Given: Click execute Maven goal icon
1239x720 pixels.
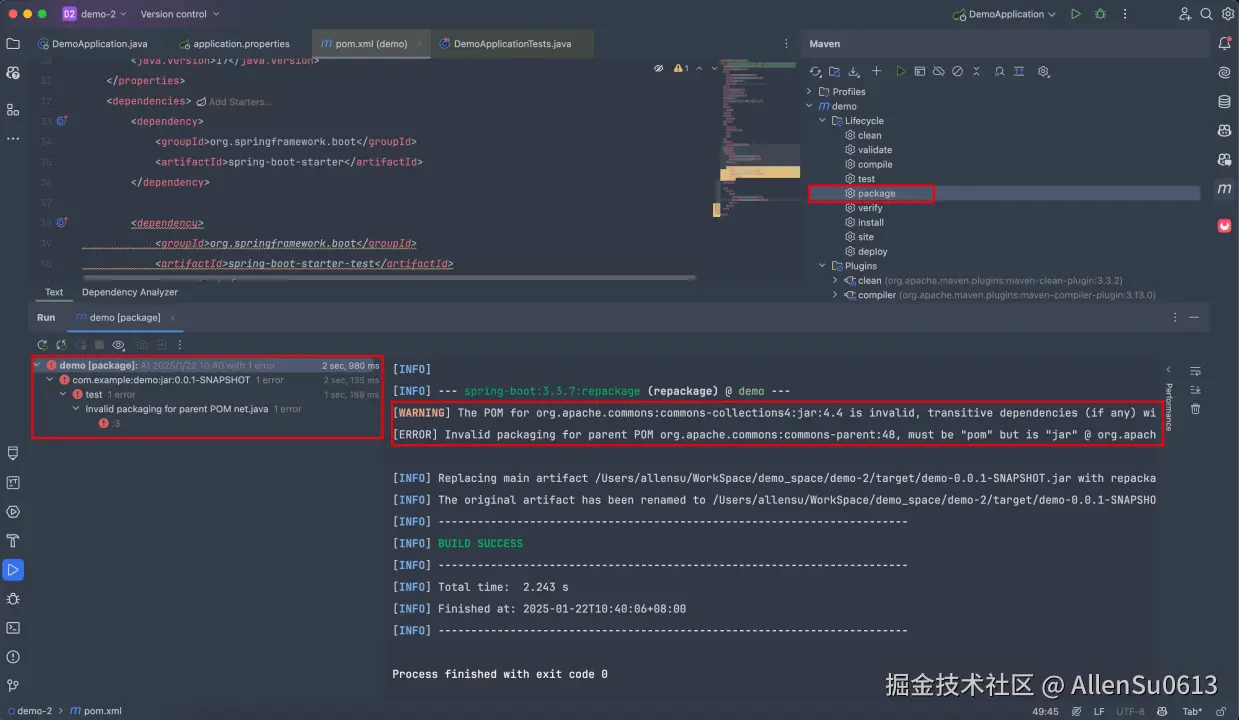Looking at the screenshot, I should tap(919, 72).
